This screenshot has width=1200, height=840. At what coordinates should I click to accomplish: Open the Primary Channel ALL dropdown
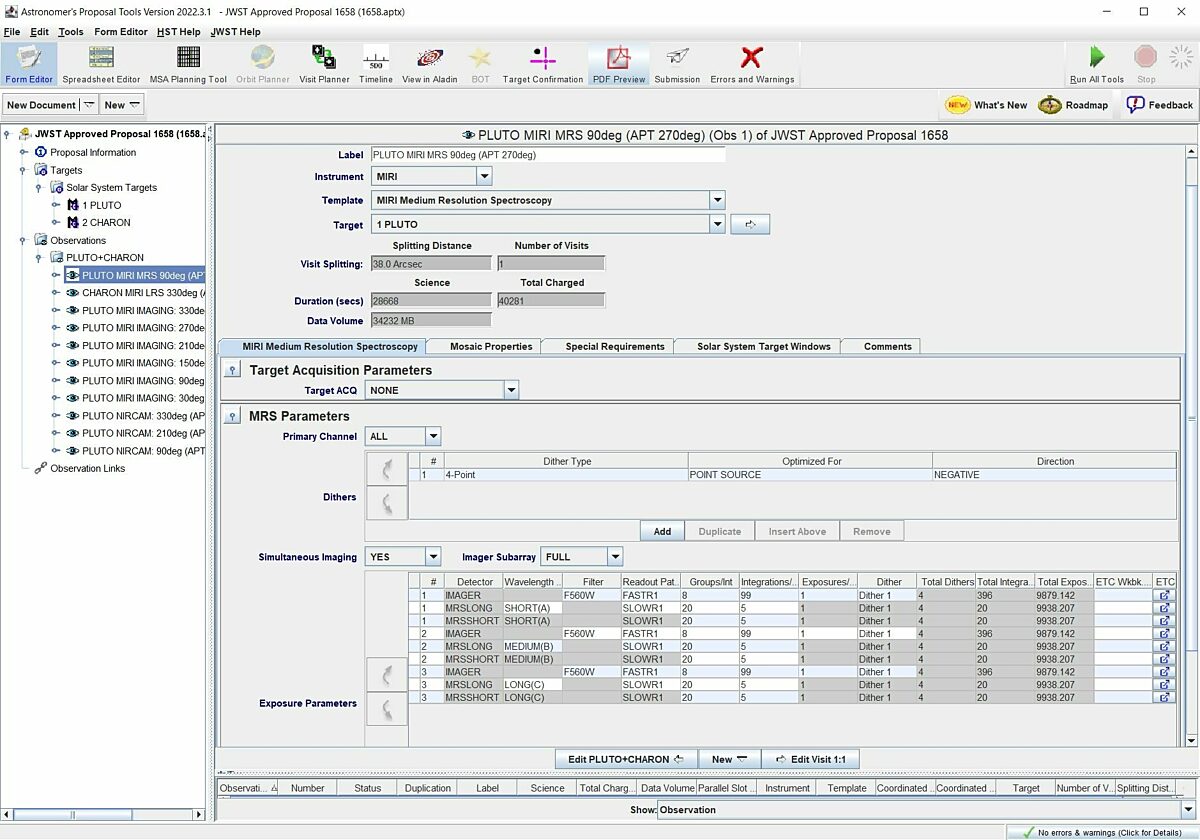pyautogui.click(x=433, y=436)
